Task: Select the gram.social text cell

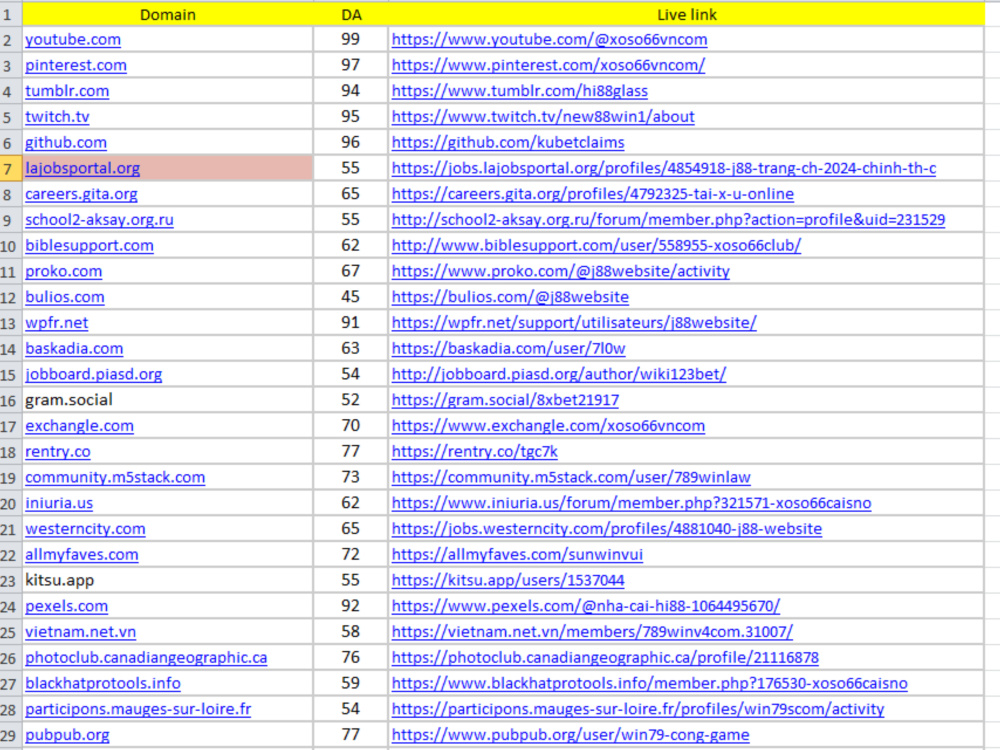Action: click(168, 400)
